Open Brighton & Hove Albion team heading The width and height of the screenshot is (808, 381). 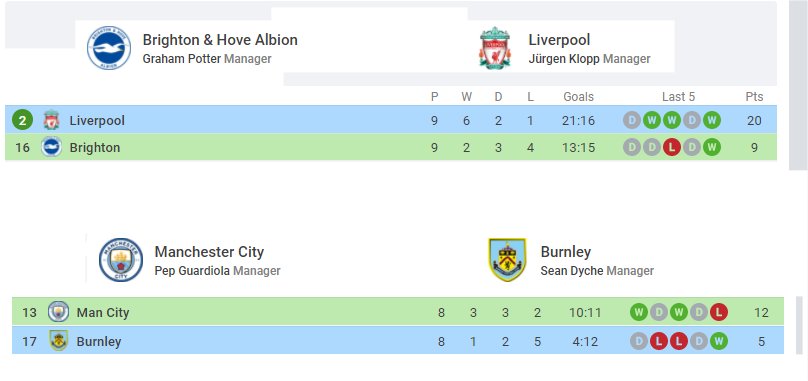pyautogui.click(x=220, y=40)
